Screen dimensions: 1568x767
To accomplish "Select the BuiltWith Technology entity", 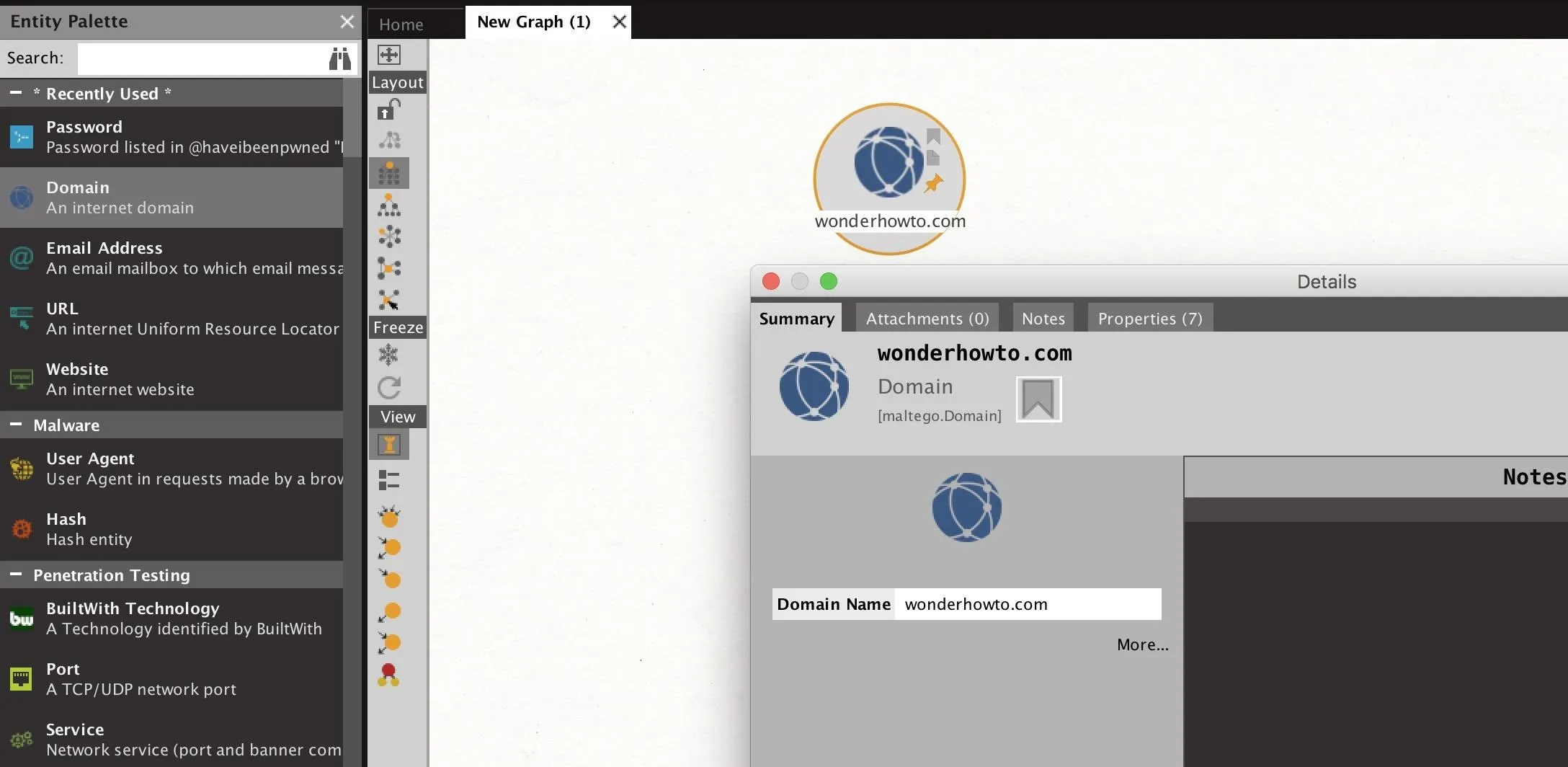I will [171, 619].
